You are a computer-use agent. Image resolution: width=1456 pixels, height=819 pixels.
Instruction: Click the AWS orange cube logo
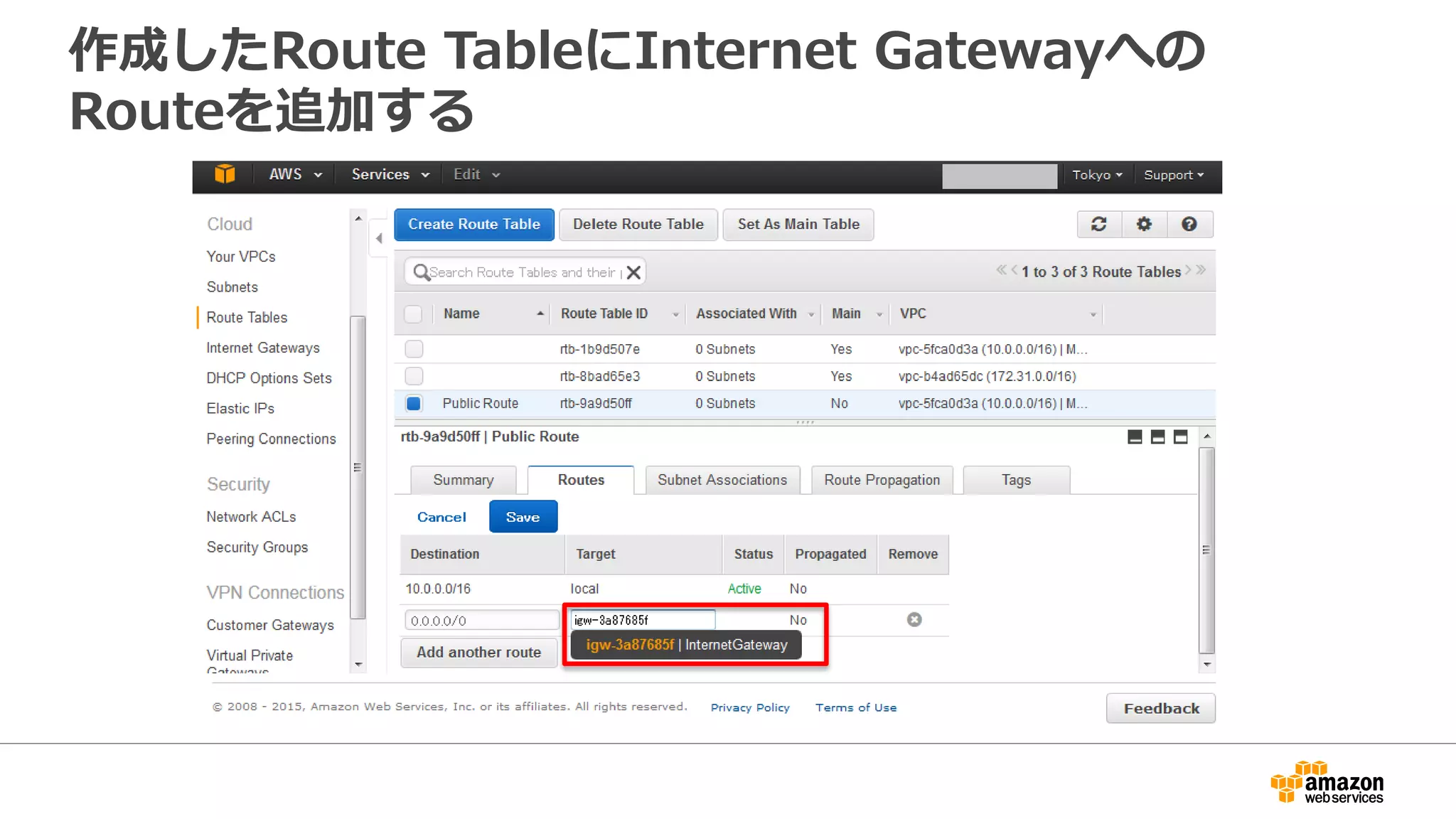225,174
